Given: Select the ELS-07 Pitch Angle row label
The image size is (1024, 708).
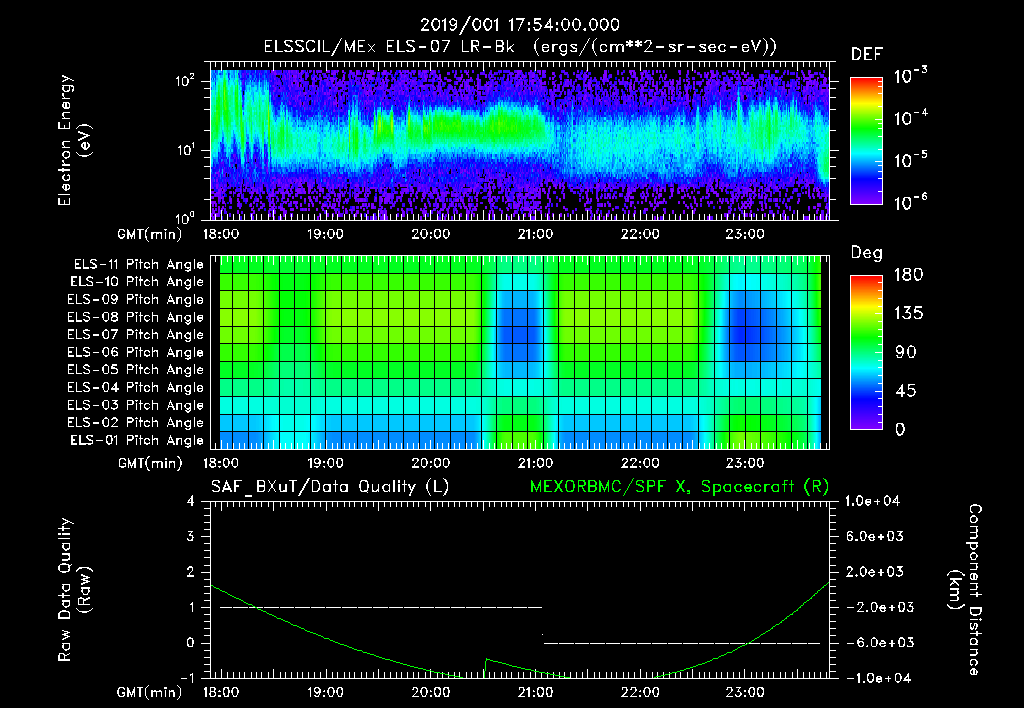Looking at the screenshot, I should [x=136, y=335].
